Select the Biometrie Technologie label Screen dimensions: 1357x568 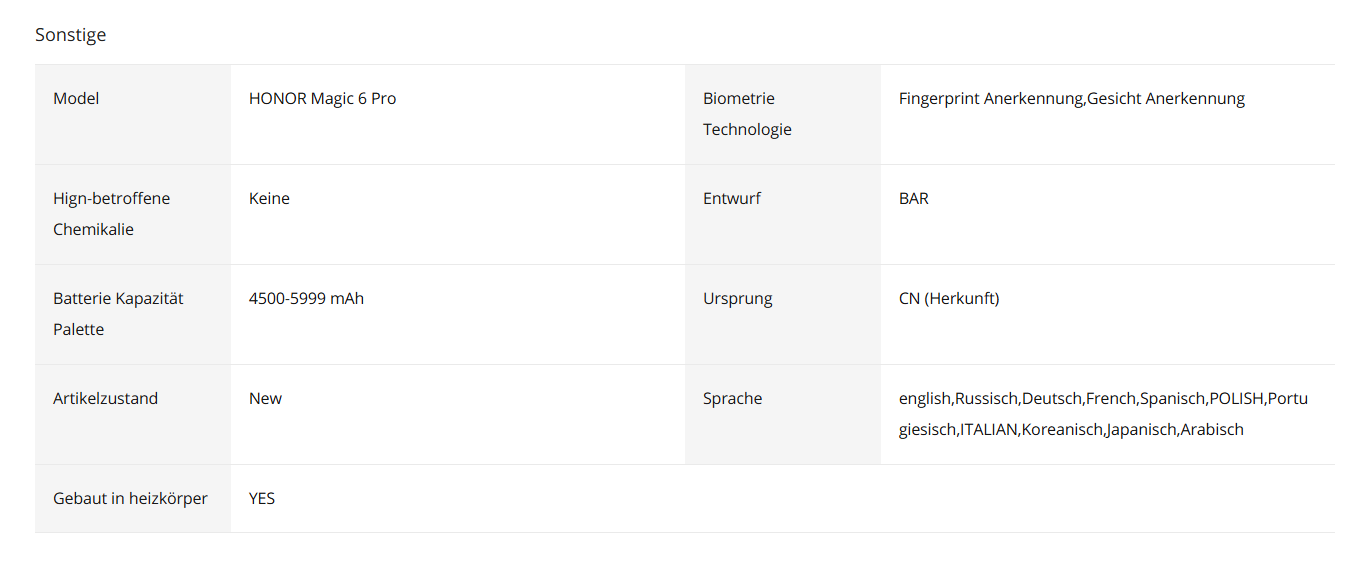coord(747,114)
